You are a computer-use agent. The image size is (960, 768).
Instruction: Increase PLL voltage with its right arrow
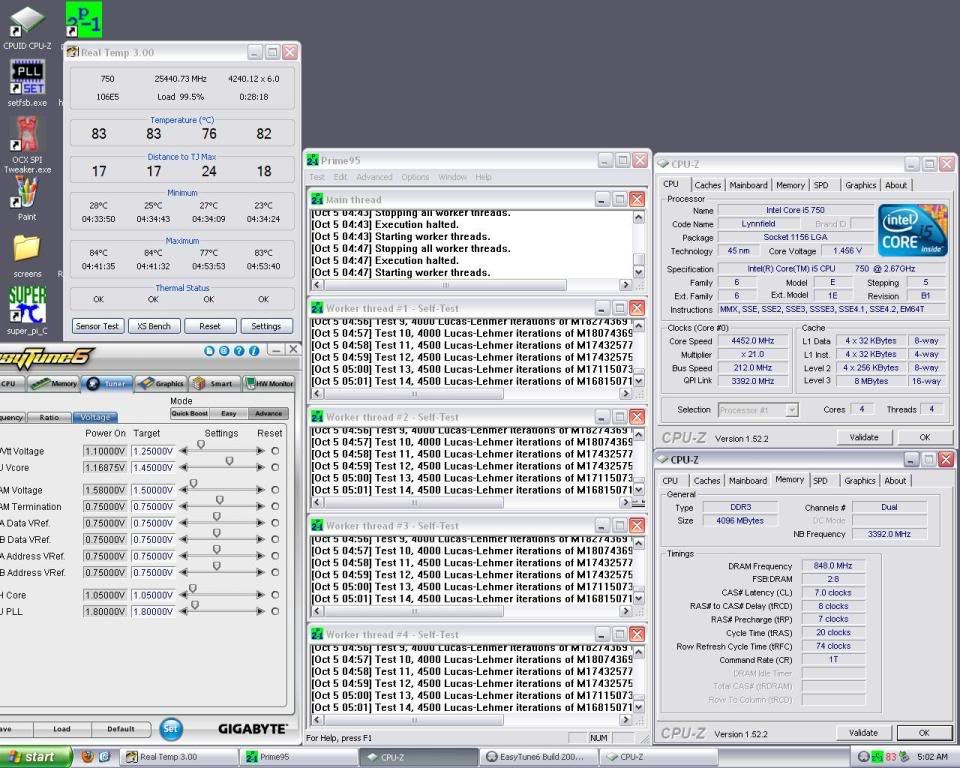261,611
